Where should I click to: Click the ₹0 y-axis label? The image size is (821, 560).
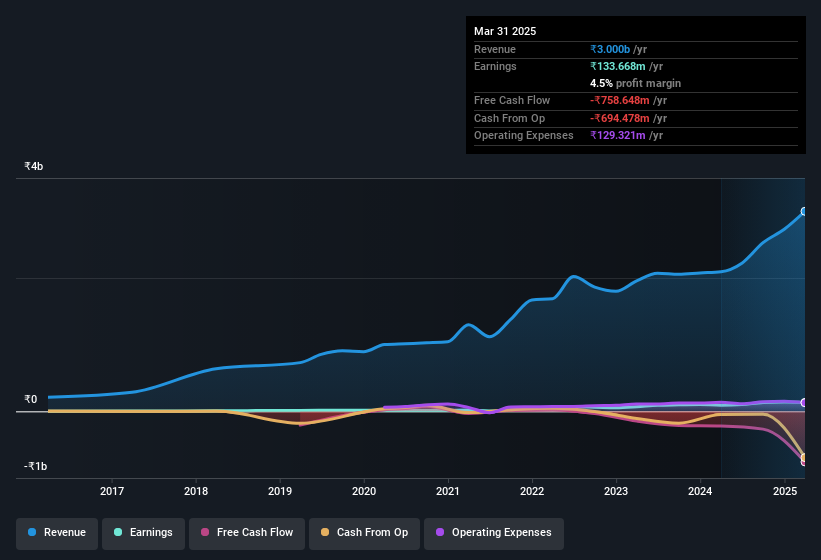(31, 399)
